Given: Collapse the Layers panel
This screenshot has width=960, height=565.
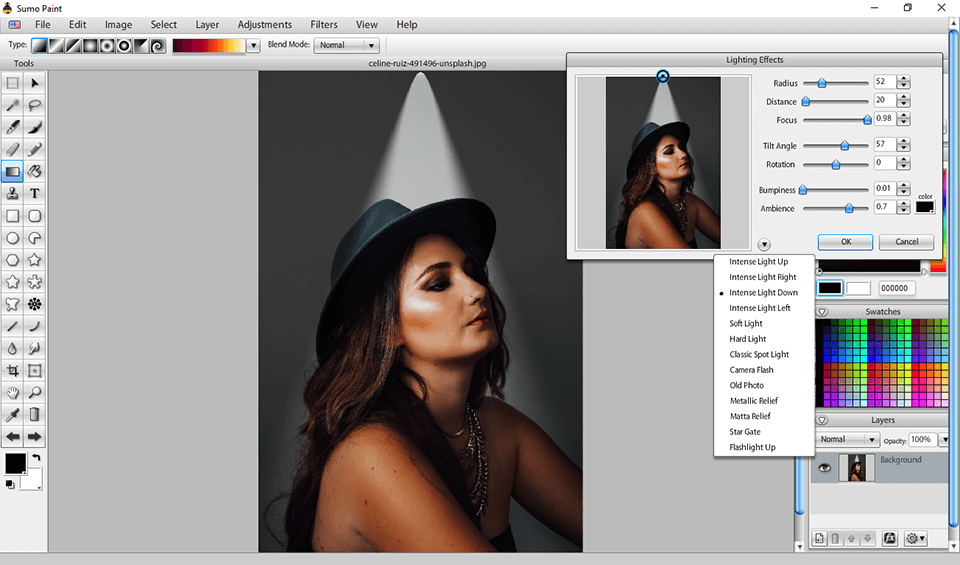Looking at the screenshot, I should point(822,421).
